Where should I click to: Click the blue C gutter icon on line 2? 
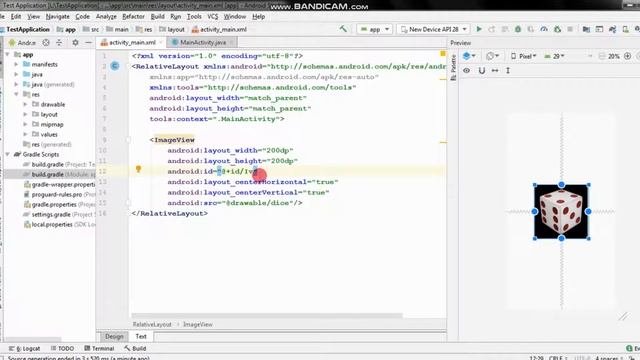[x=115, y=66]
